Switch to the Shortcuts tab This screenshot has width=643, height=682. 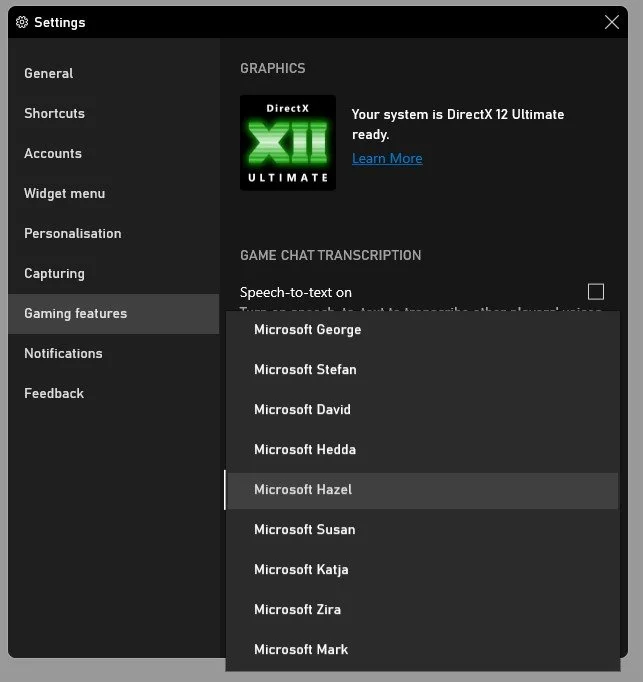coord(114,114)
